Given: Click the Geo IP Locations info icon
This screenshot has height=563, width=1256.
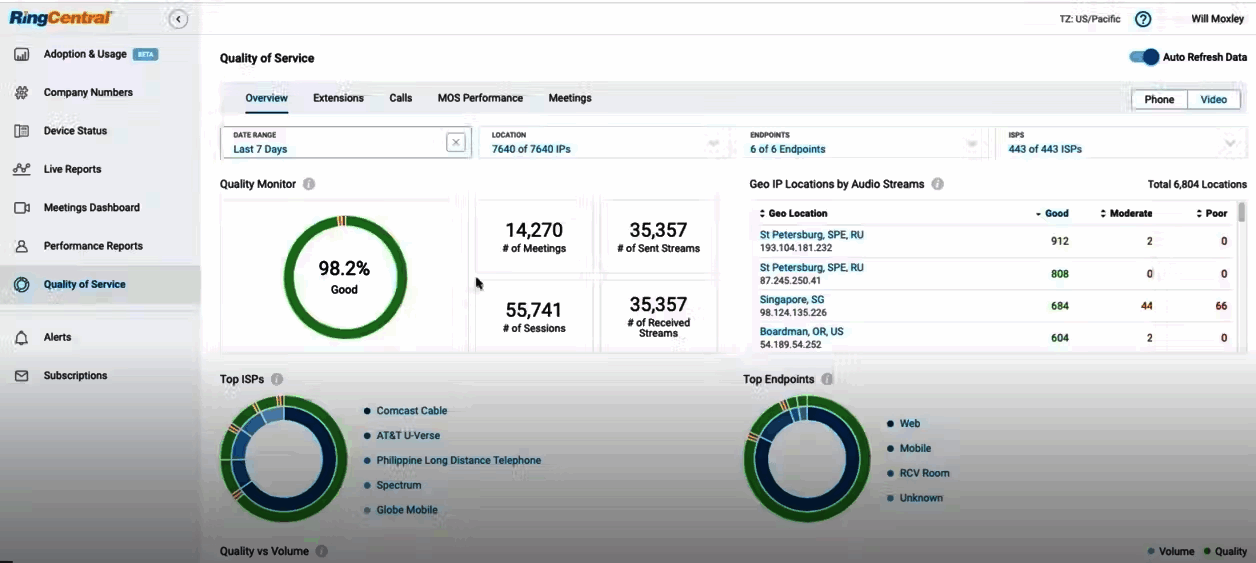Looking at the screenshot, I should click(x=937, y=184).
